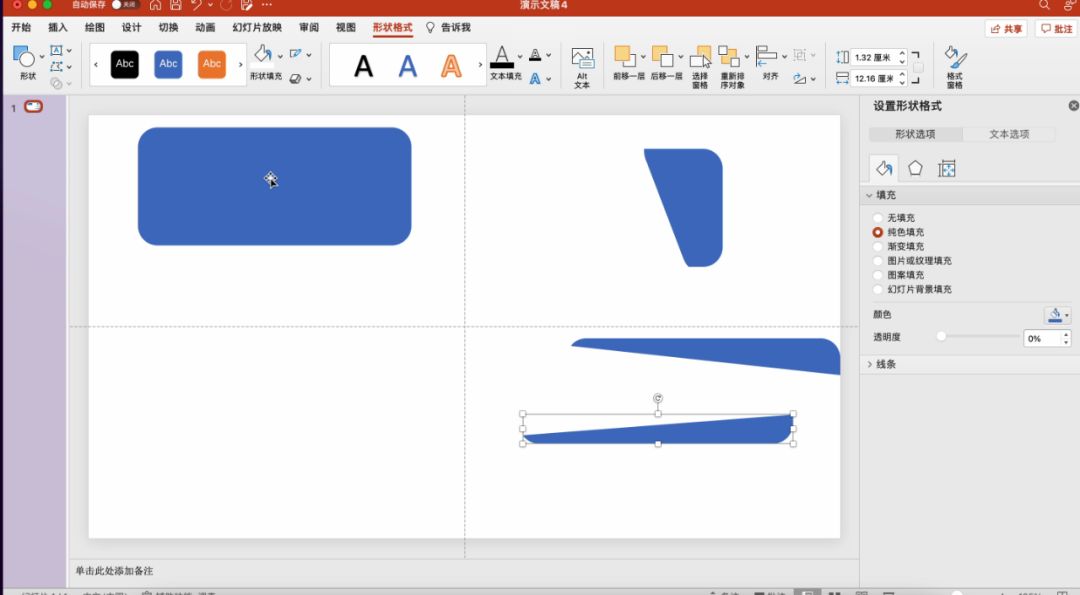Select Fill & Line icon in format pane
Image resolution: width=1080 pixels, height=595 pixels.
coord(884,168)
